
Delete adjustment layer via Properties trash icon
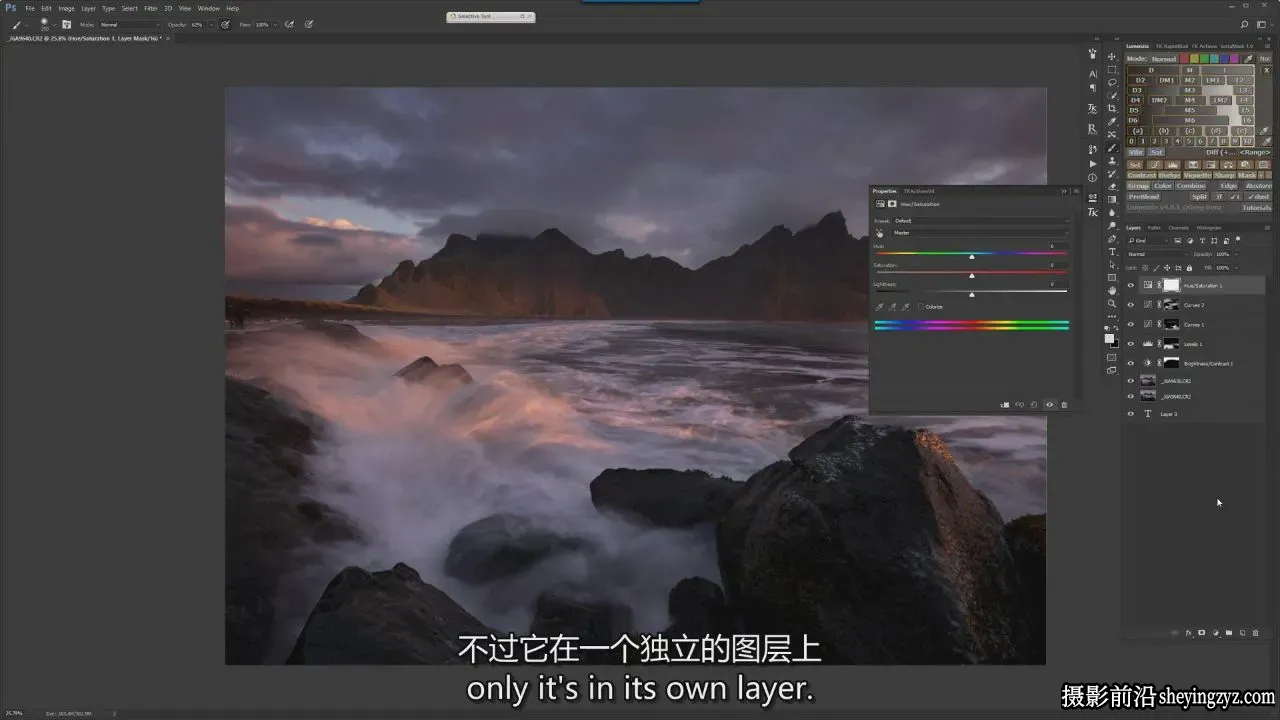click(1064, 405)
